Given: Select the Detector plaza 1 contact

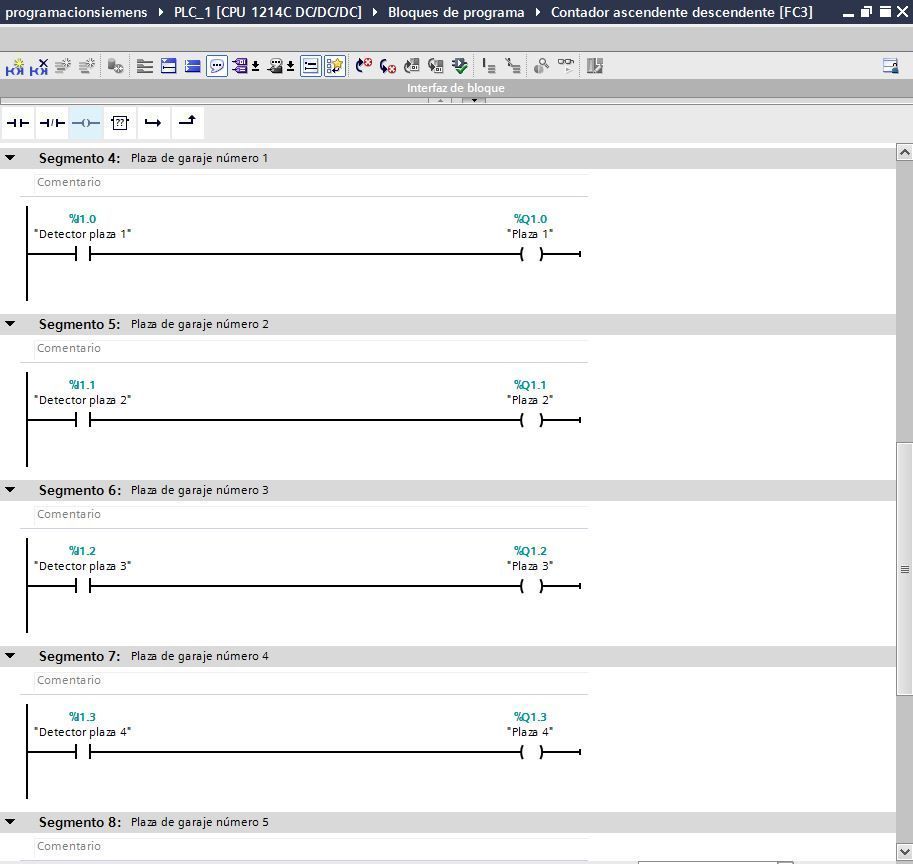Looking at the screenshot, I should pos(83,254).
